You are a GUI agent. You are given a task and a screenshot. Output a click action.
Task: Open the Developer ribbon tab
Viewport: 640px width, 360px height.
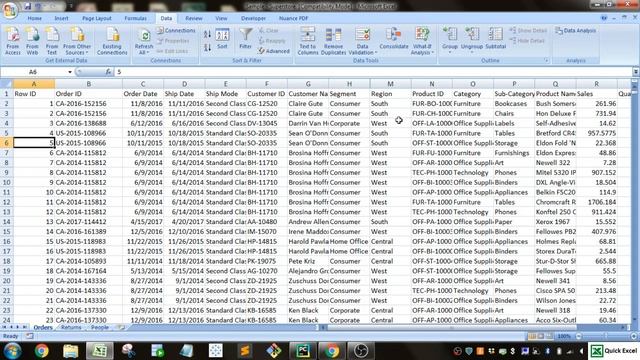click(253, 18)
